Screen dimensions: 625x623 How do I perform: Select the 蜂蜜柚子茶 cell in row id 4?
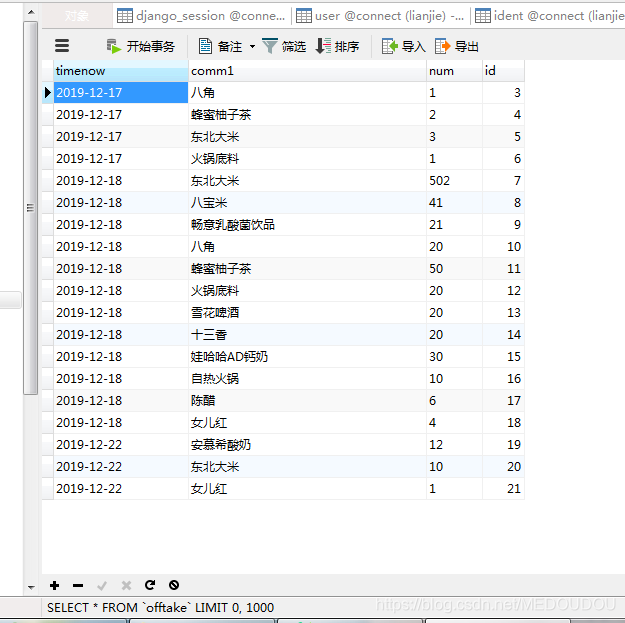[x=307, y=115]
